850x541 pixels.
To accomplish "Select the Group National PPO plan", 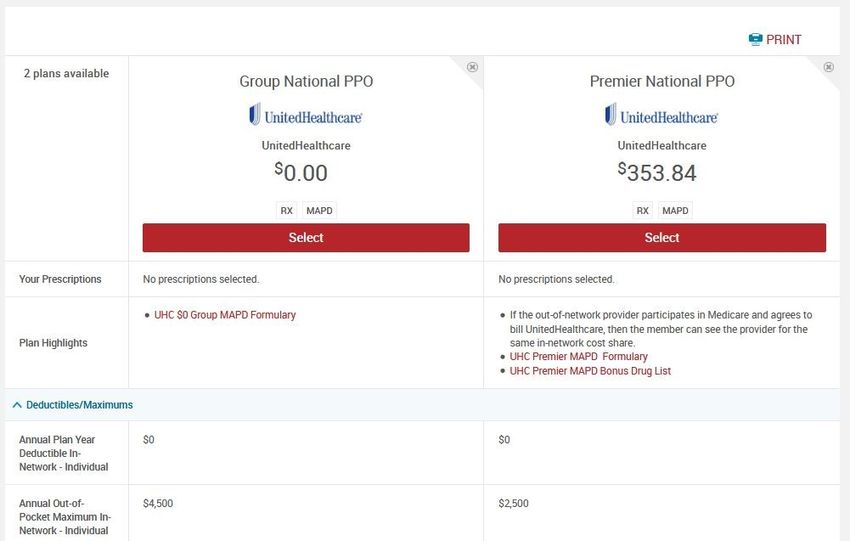I will (306, 238).
